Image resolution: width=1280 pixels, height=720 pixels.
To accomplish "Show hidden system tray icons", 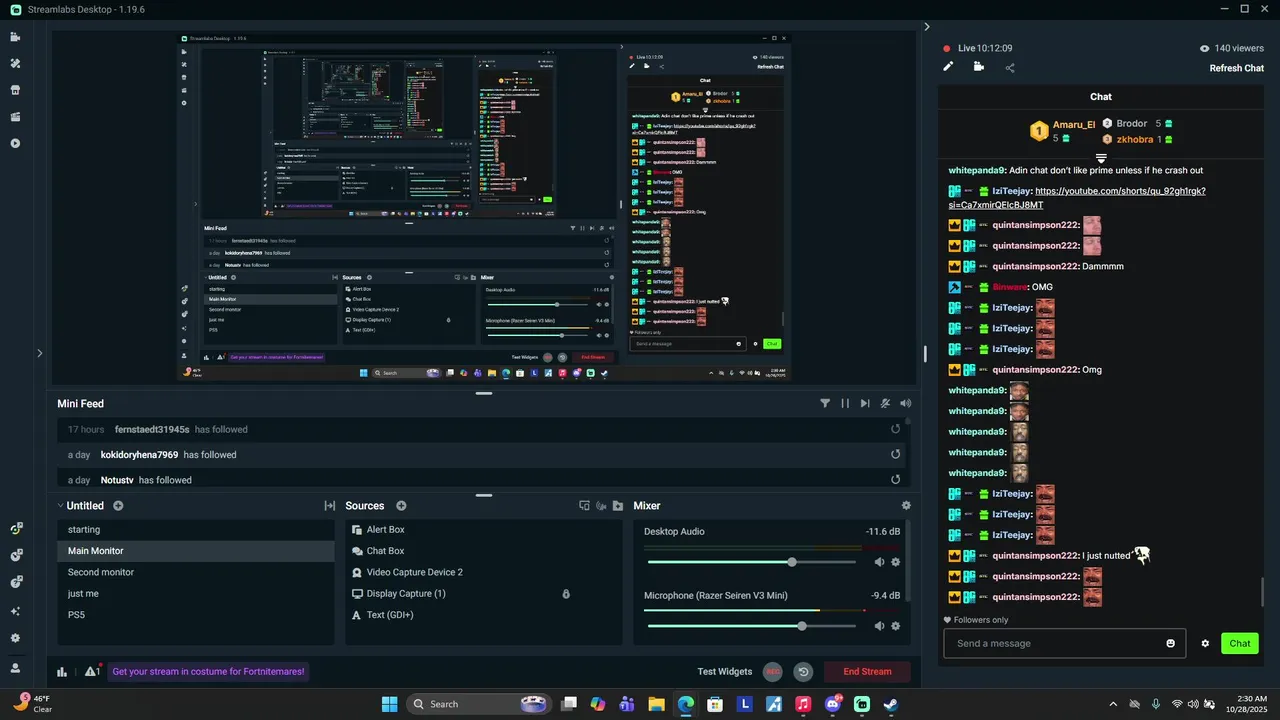I will tap(1112, 704).
